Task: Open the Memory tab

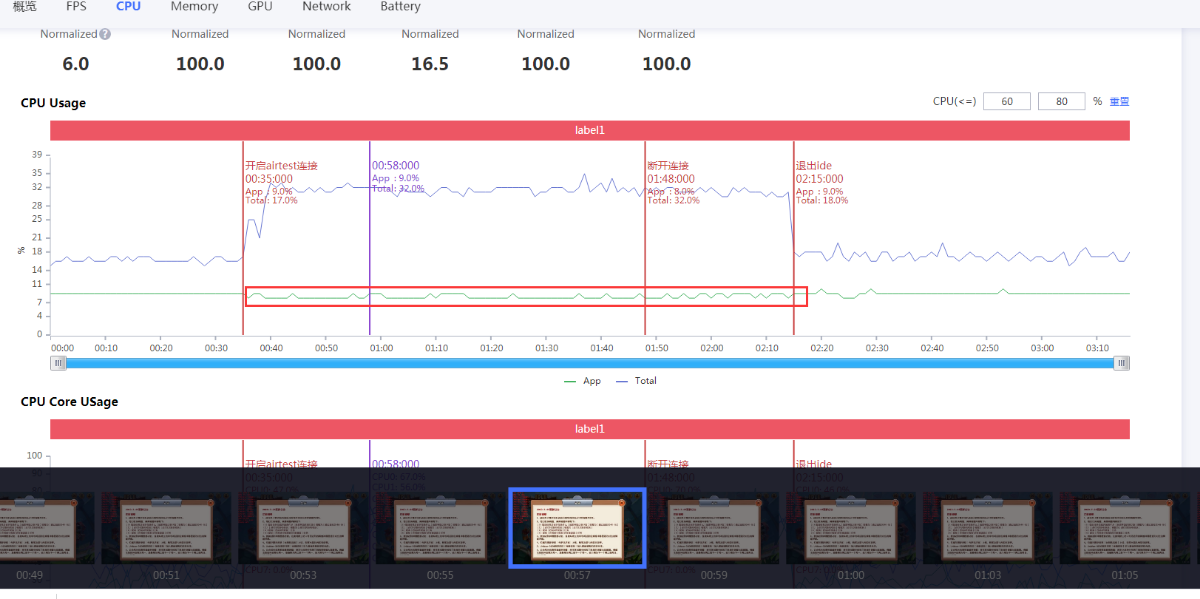Action: (194, 6)
